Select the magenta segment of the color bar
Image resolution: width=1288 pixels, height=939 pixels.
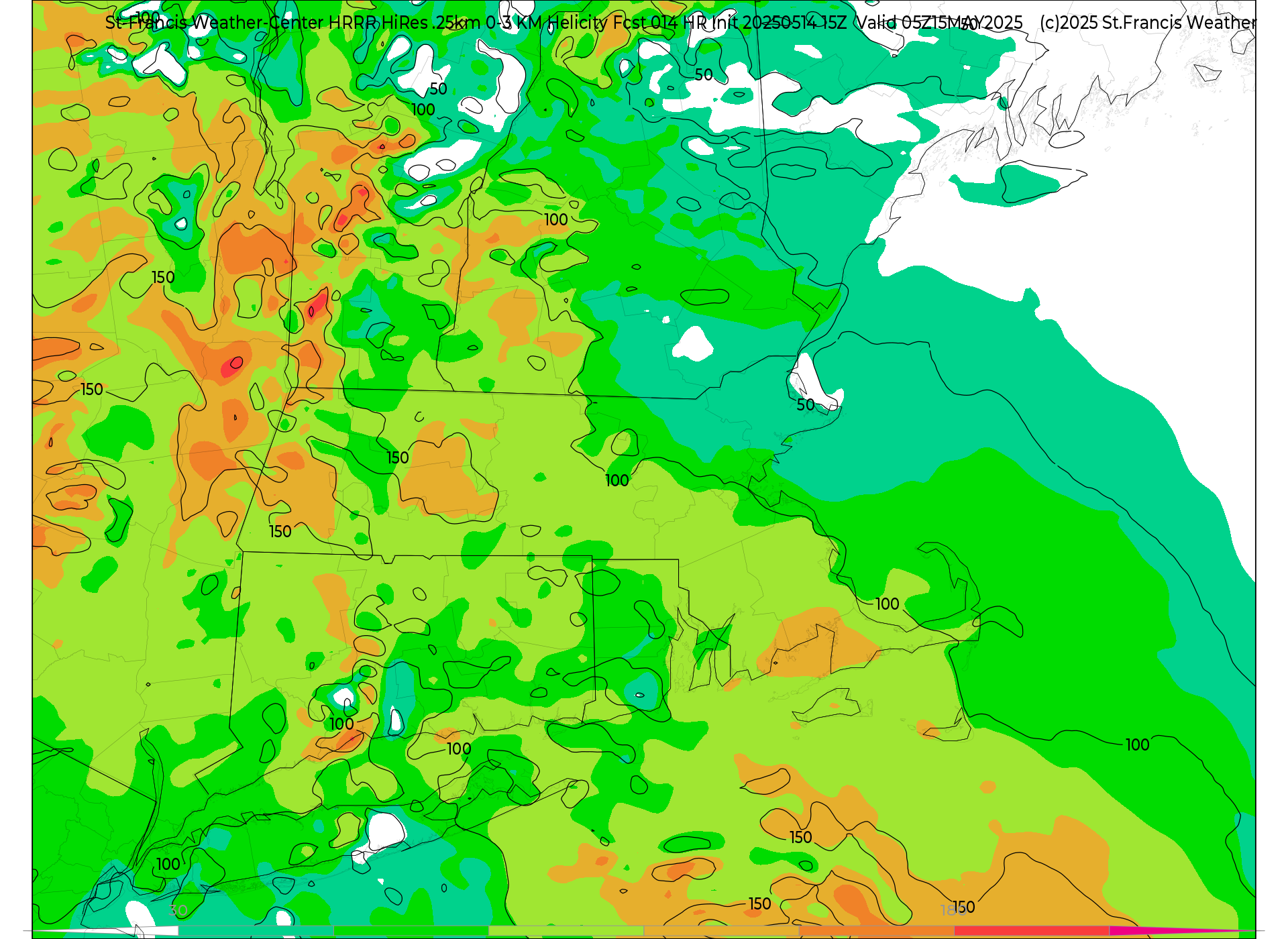[x=1167, y=931]
